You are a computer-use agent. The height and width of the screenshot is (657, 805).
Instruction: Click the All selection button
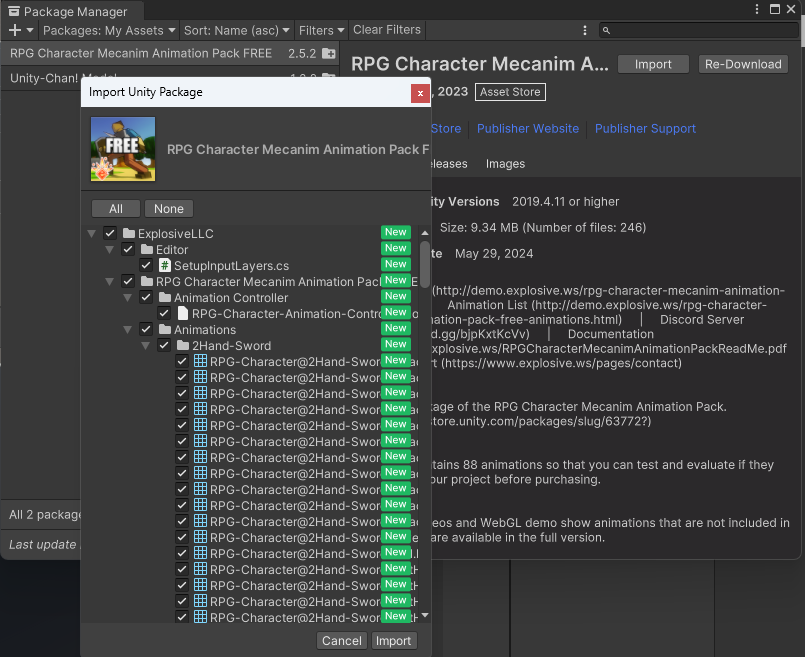click(116, 208)
